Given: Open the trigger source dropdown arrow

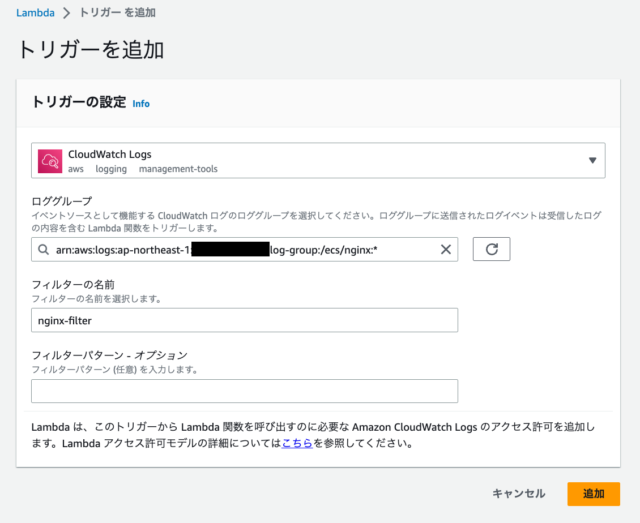Looking at the screenshot, I should [x=592, y=160].
